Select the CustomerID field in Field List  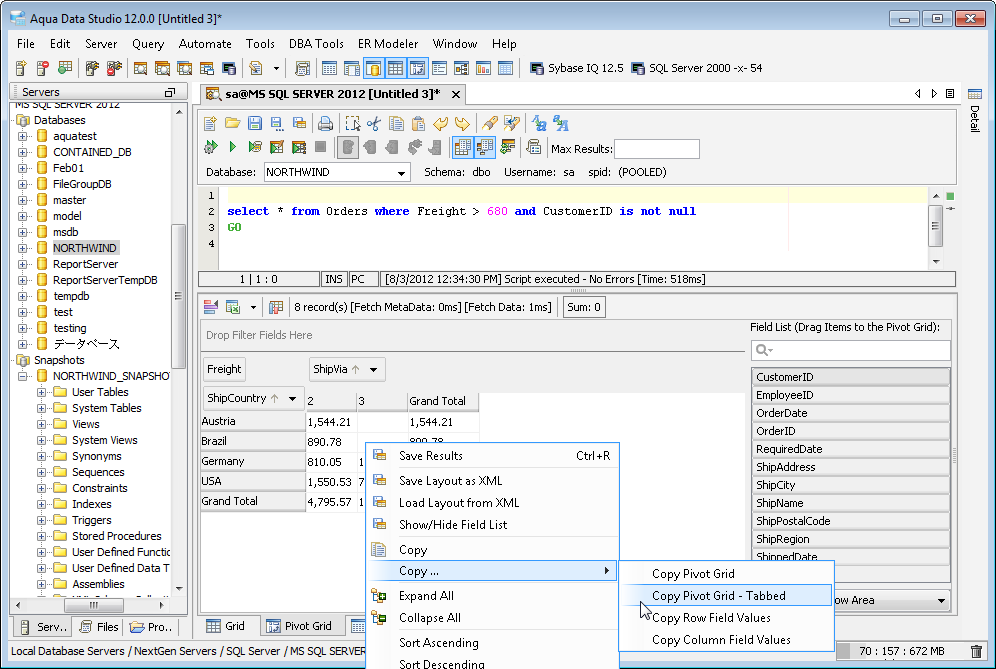coord(849,377)
